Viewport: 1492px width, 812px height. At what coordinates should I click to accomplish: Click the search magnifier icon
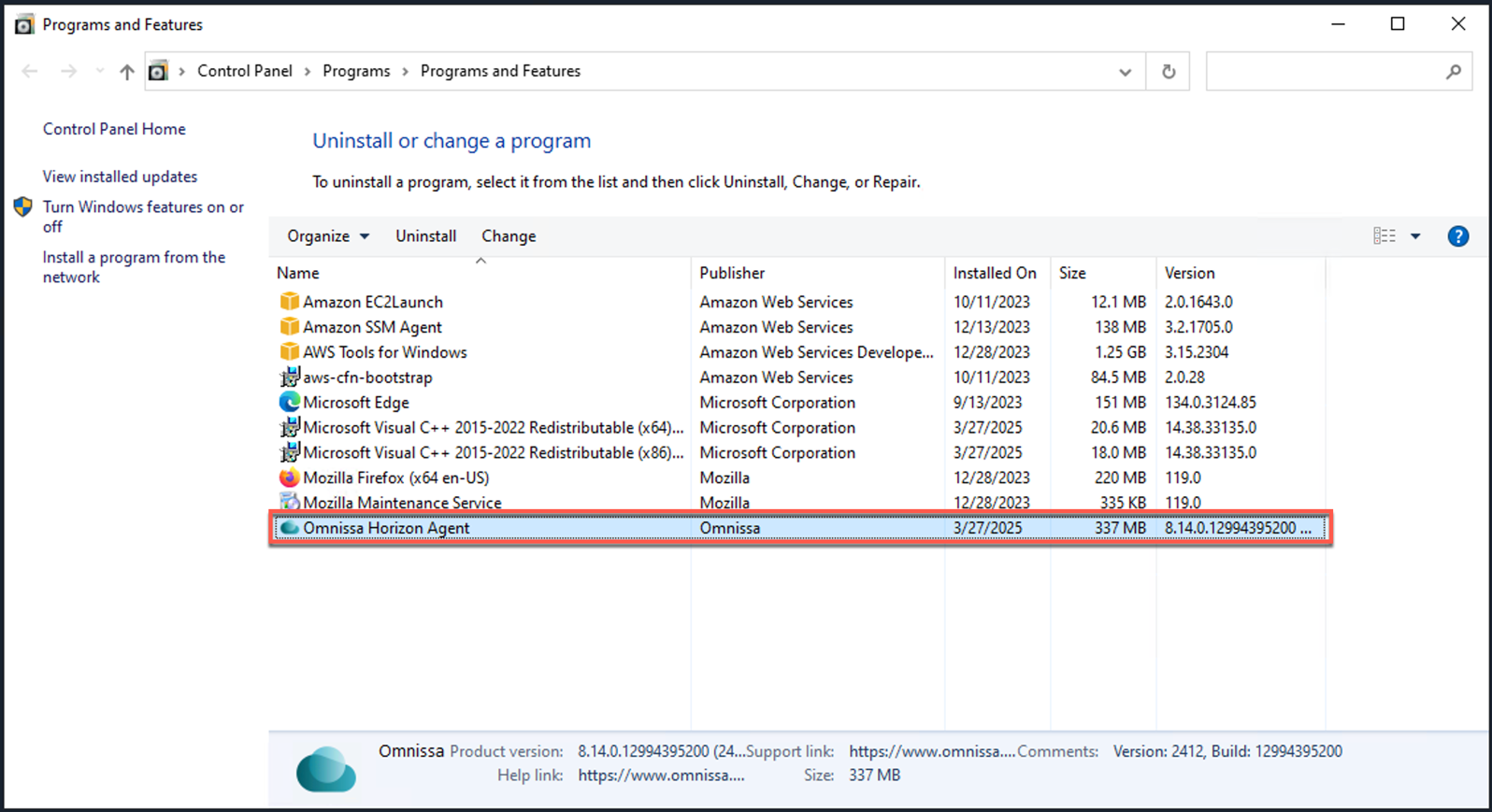[1454, 71]
